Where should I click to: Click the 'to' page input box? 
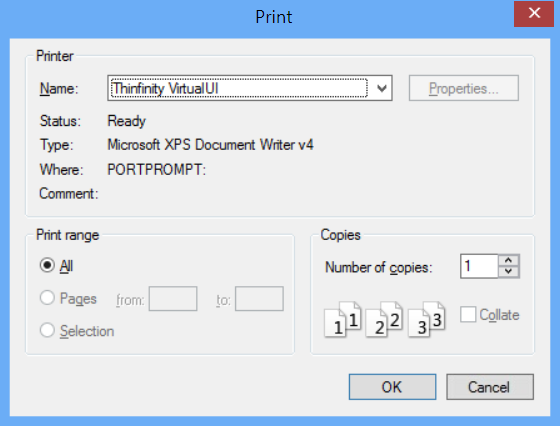(259, 299)
